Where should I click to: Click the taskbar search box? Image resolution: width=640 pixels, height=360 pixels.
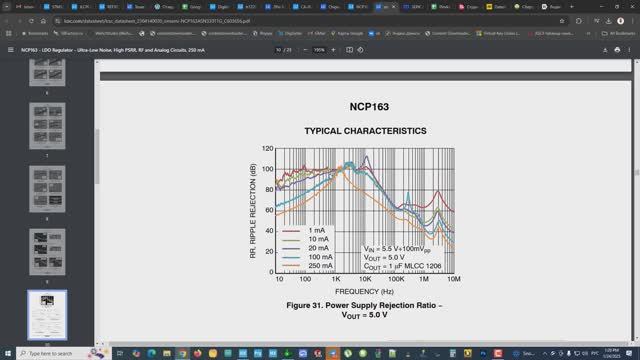[x=63, y=353]
